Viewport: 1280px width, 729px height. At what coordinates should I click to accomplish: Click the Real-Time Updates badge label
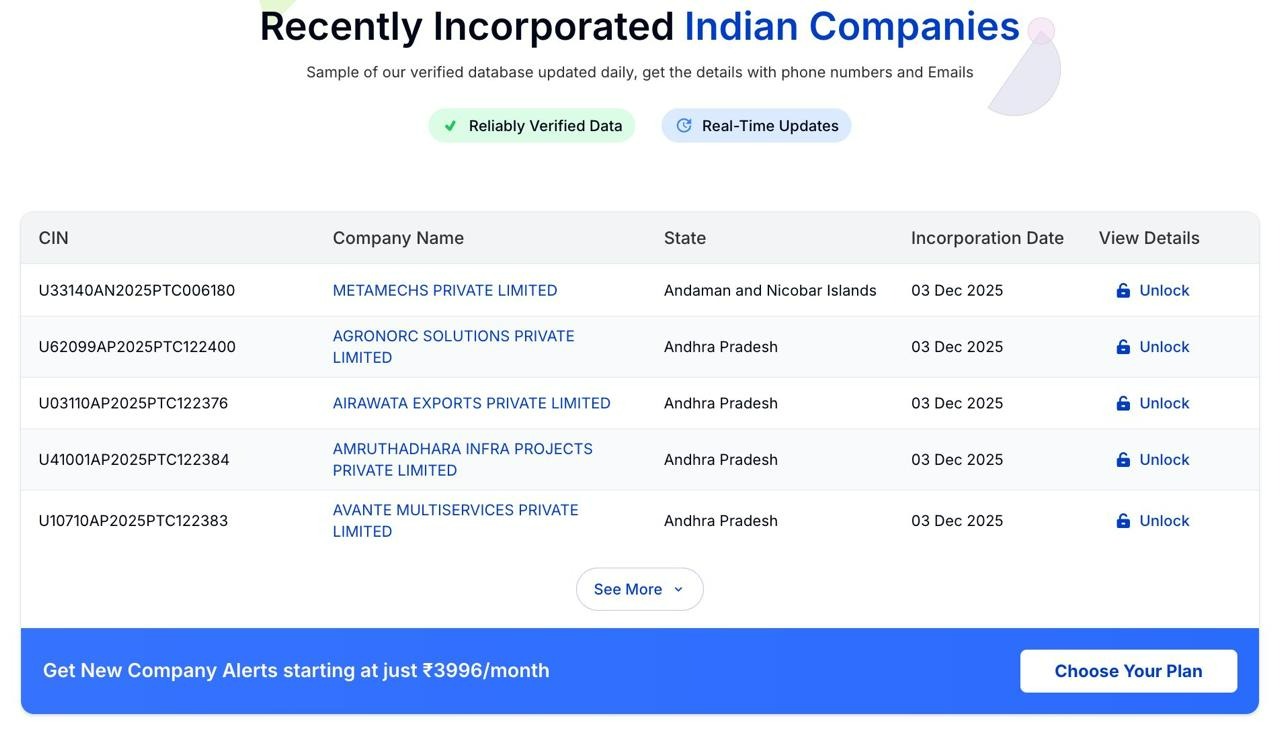pos(770,126)
